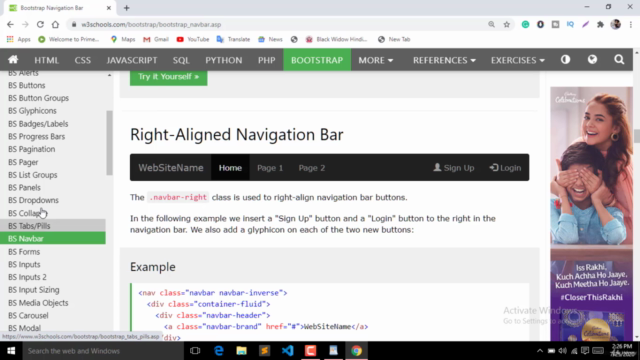Viewport: 640px width, 360px height.
Task: Open Chrome from the taskbar
Action: (x=356, y=351)
